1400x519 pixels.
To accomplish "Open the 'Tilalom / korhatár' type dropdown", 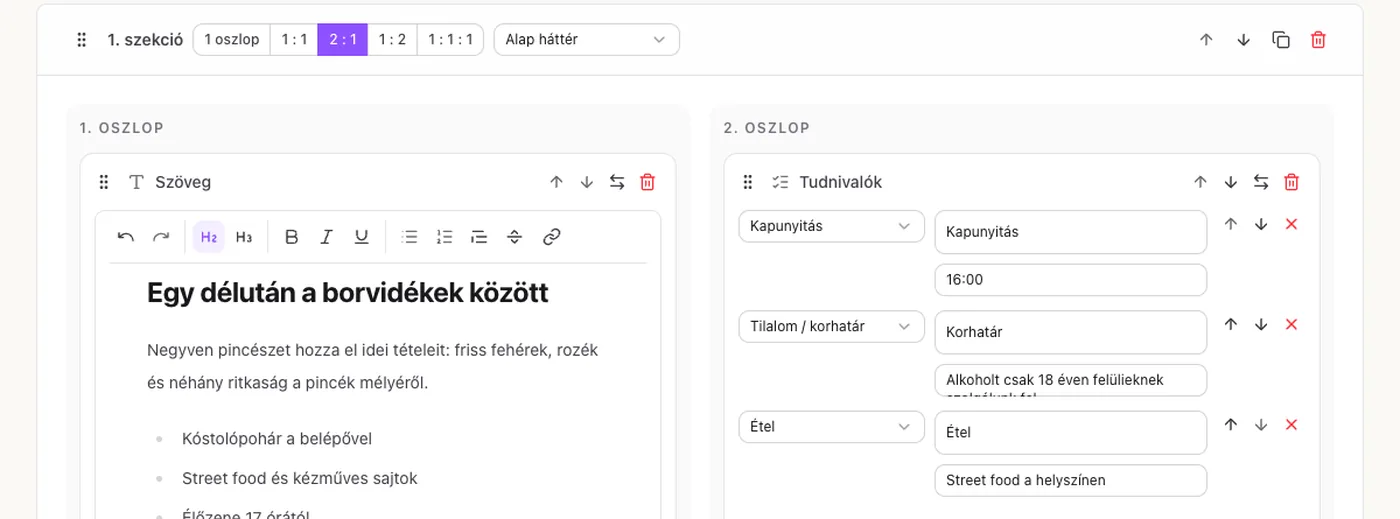I will click(831, 326).
